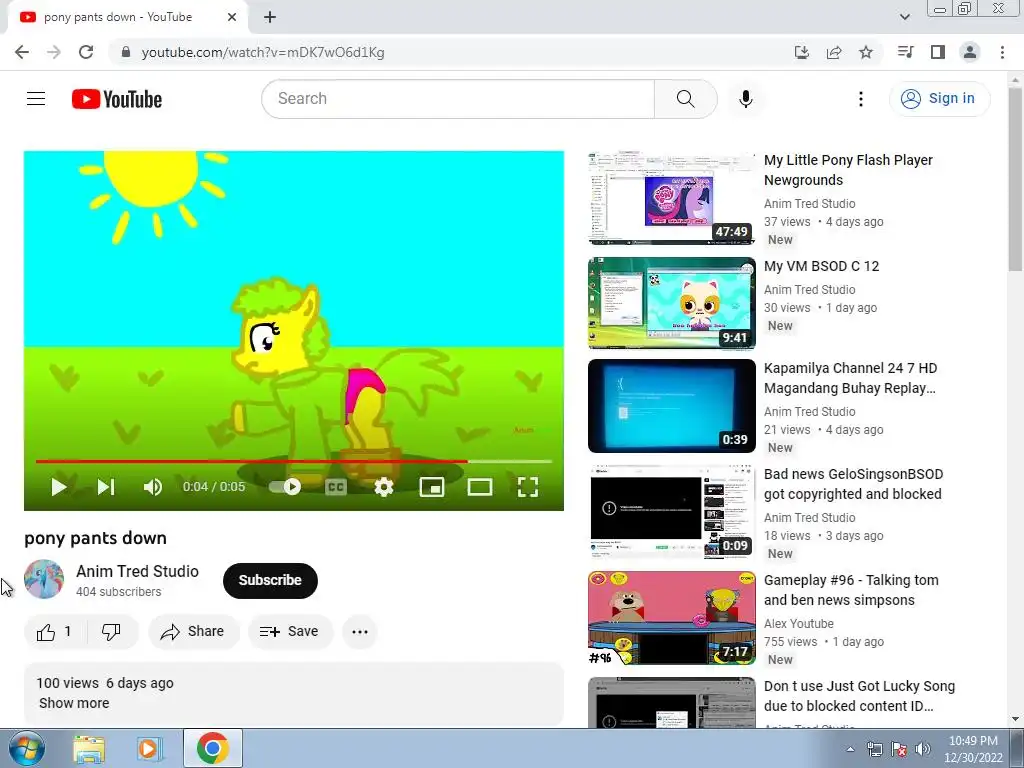Screen dimensions: 1024x768
Task: Click the search magnifier button
Action: (x=685, y=99)
